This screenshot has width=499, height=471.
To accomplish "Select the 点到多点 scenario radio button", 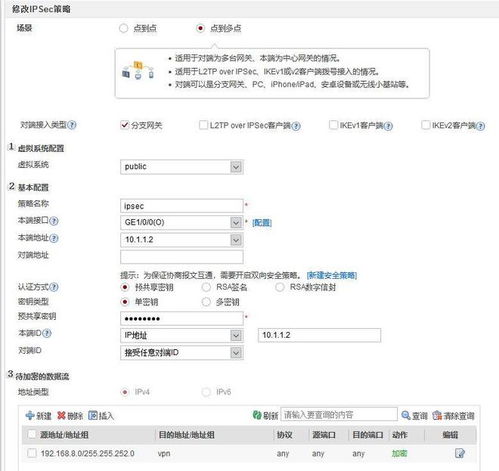I will (200, 28).
